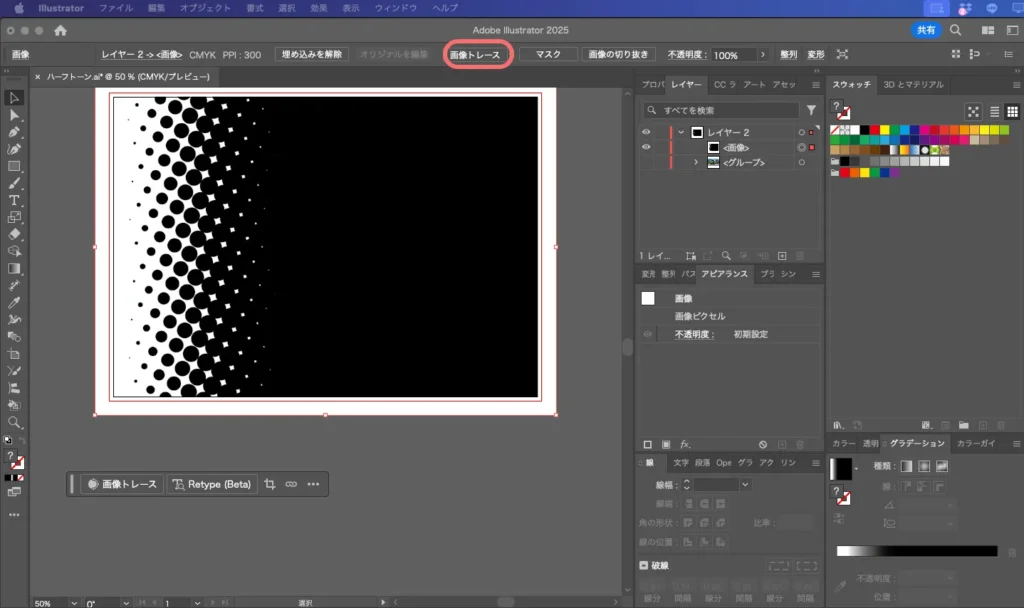Enable the 破線 dashed line checkbox
1024x608 pixels.
(645, 565)
